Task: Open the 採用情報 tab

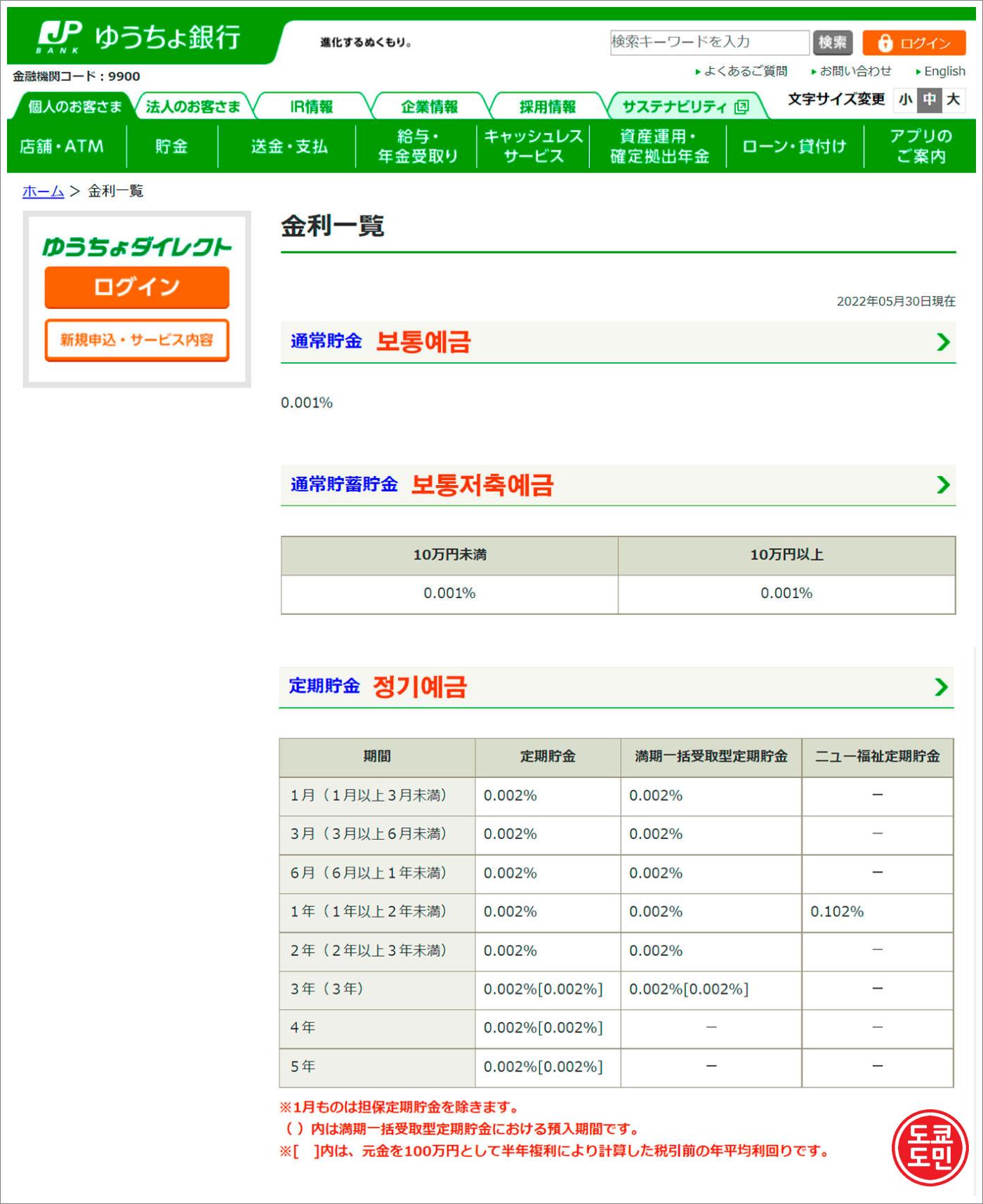Action: click(547, 106)
